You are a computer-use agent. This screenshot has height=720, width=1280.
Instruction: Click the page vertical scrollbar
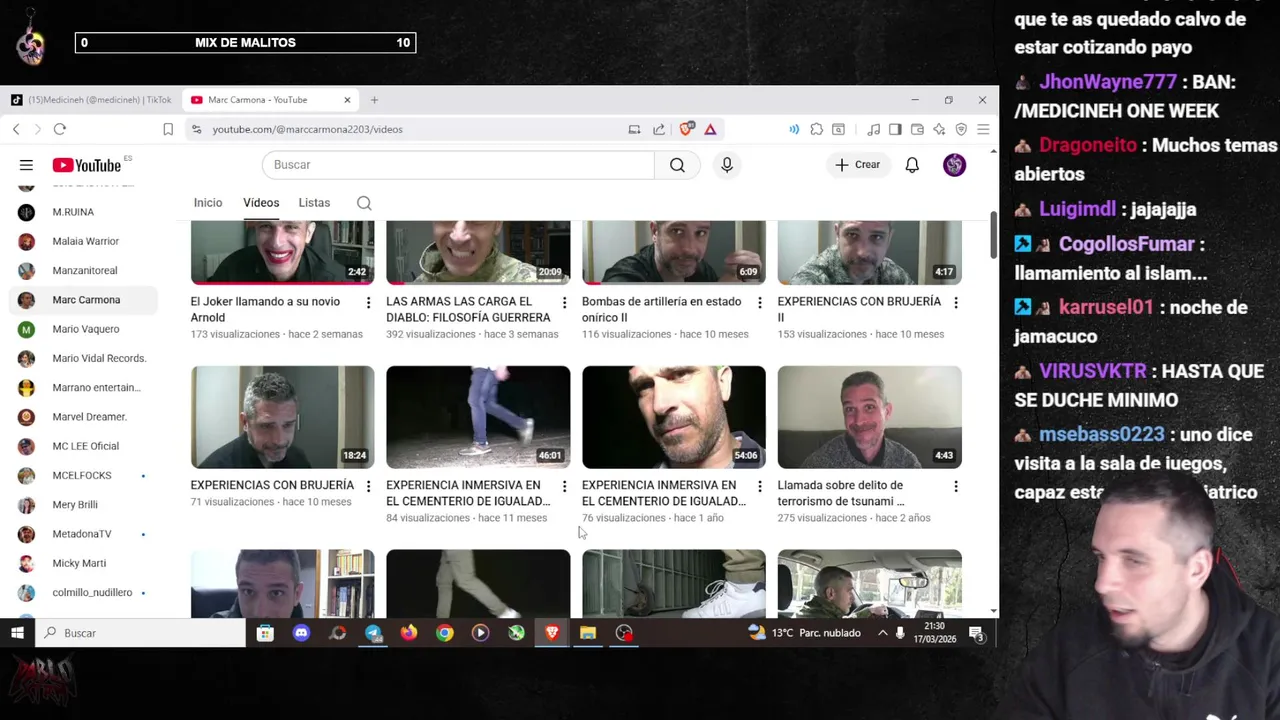coord(993,235)
